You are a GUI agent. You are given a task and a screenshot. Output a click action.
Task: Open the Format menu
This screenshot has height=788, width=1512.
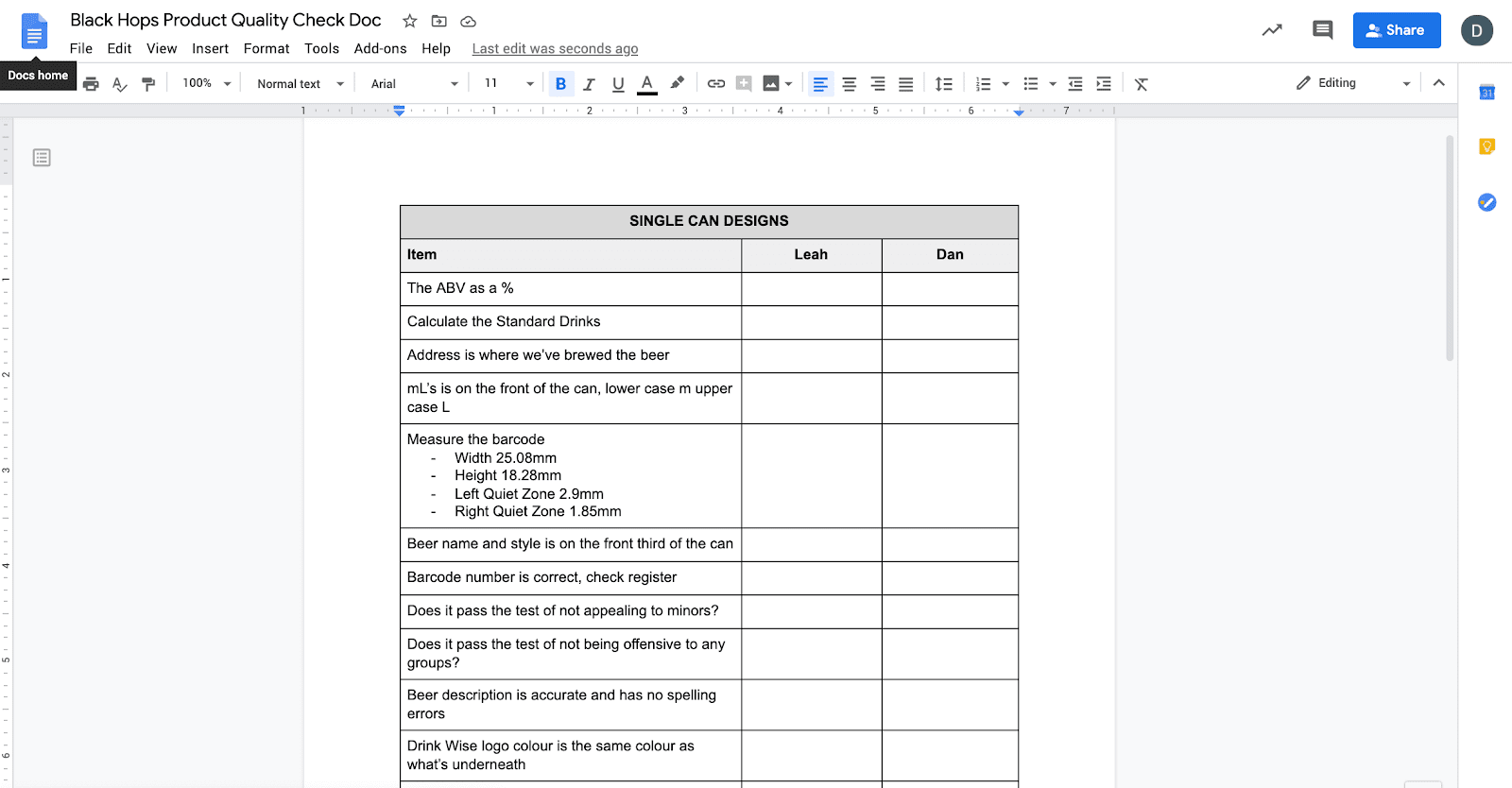pyautogui.click(x=266, y=48)
